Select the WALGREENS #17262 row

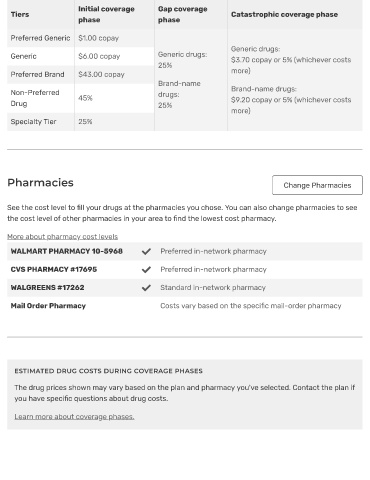click(185, 287)
